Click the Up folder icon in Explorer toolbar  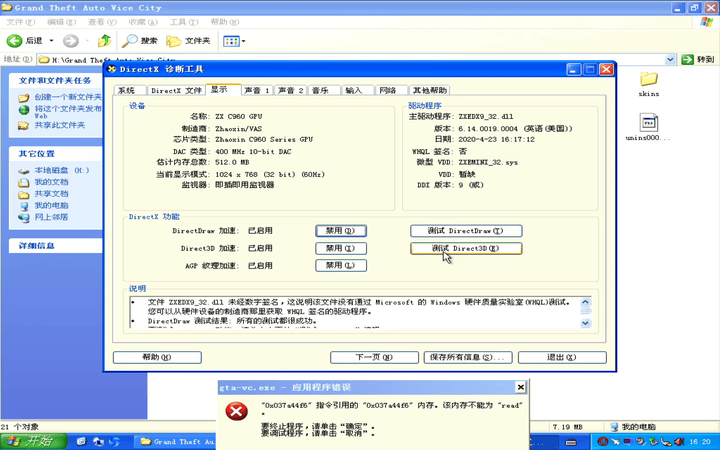(x=104, y=41)
